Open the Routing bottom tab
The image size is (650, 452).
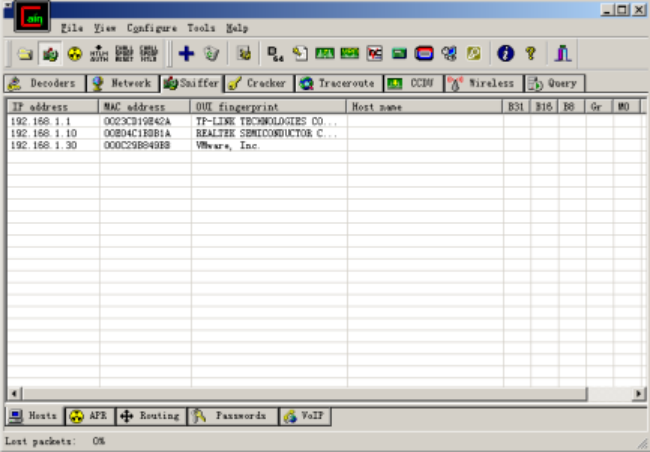(x=151, y=416)
